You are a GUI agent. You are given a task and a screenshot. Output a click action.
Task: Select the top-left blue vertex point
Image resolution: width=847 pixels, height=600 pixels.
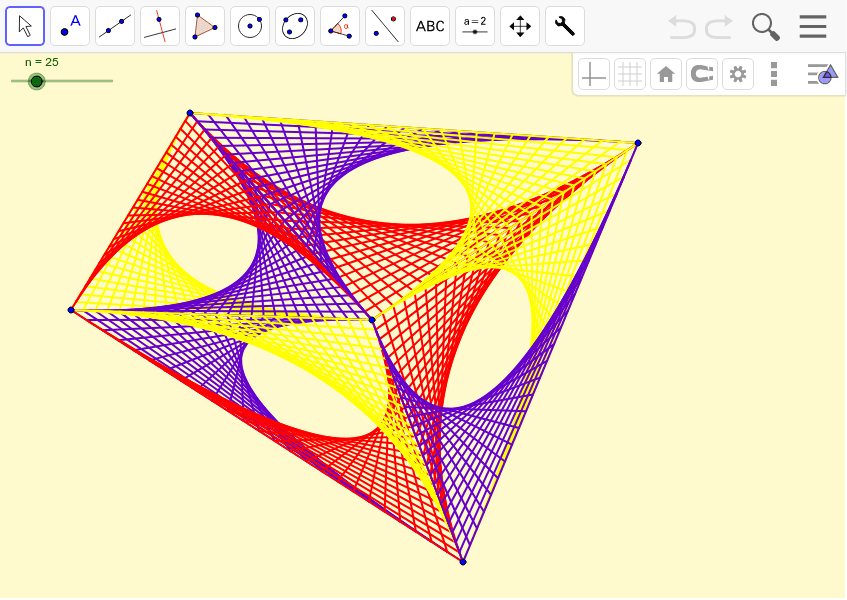(190, 113)
